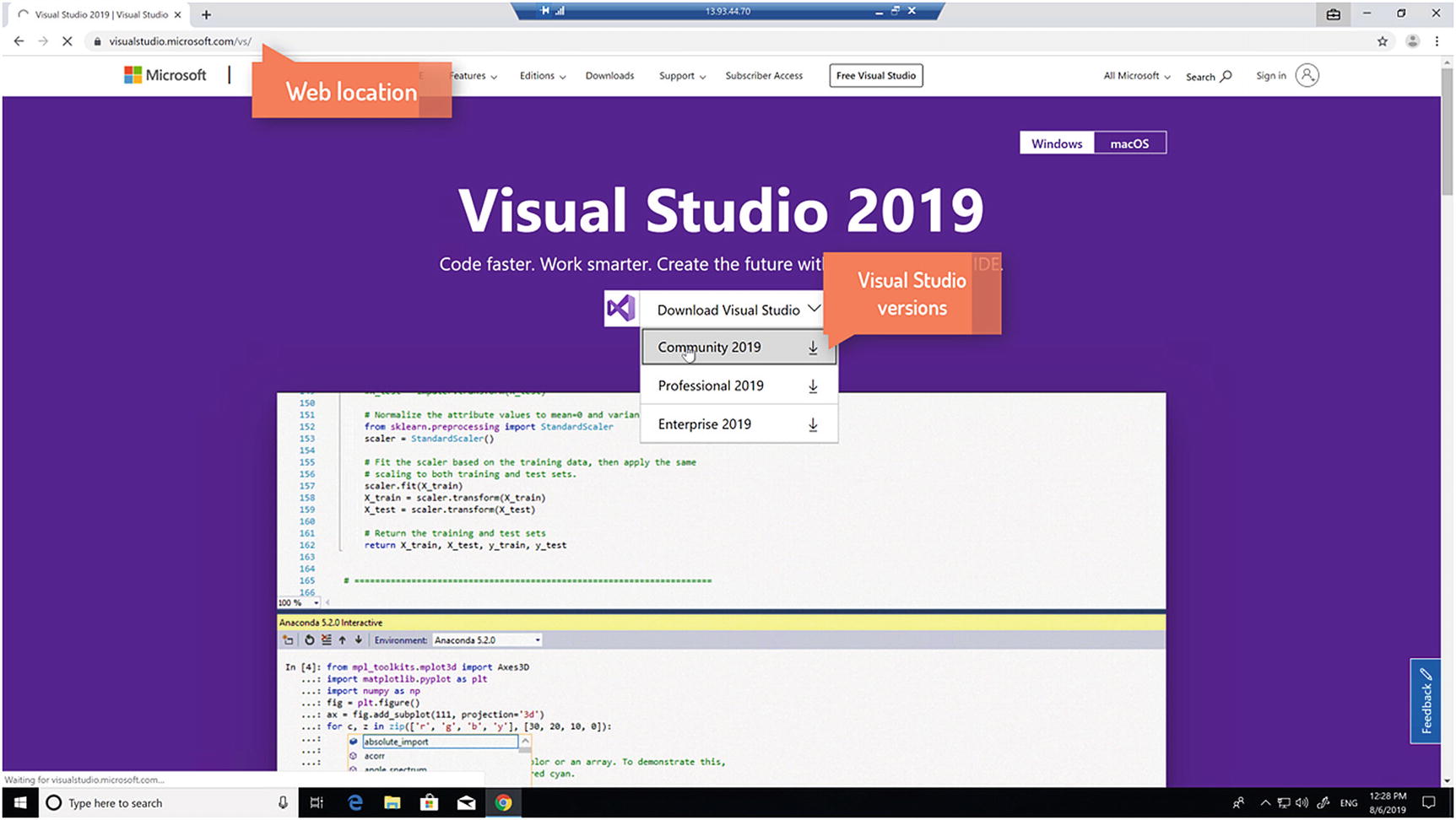The image size is (1456, 820).
Task: Stop loading the page
Action: 68,41
